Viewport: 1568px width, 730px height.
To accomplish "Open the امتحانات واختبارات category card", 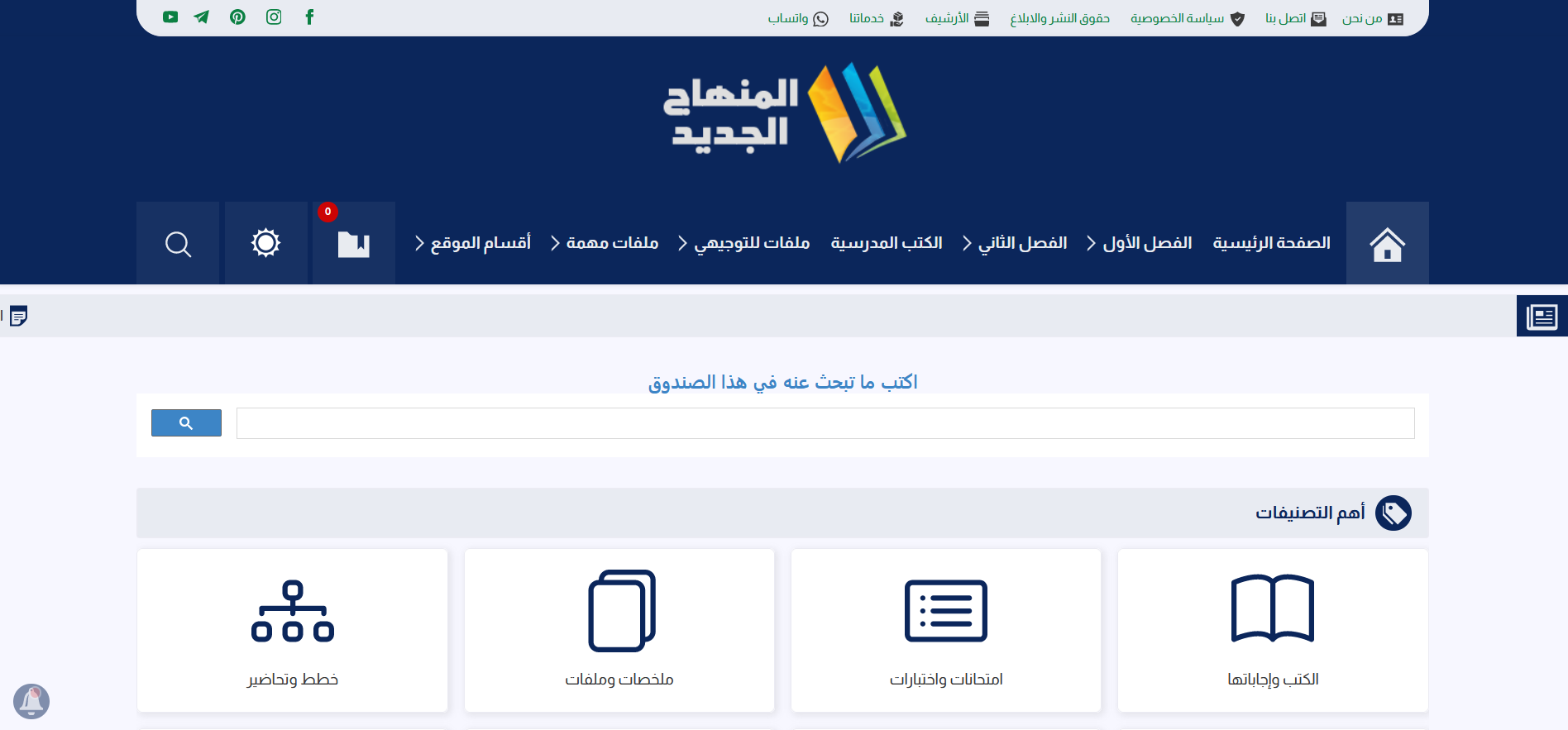I will 946,630.
